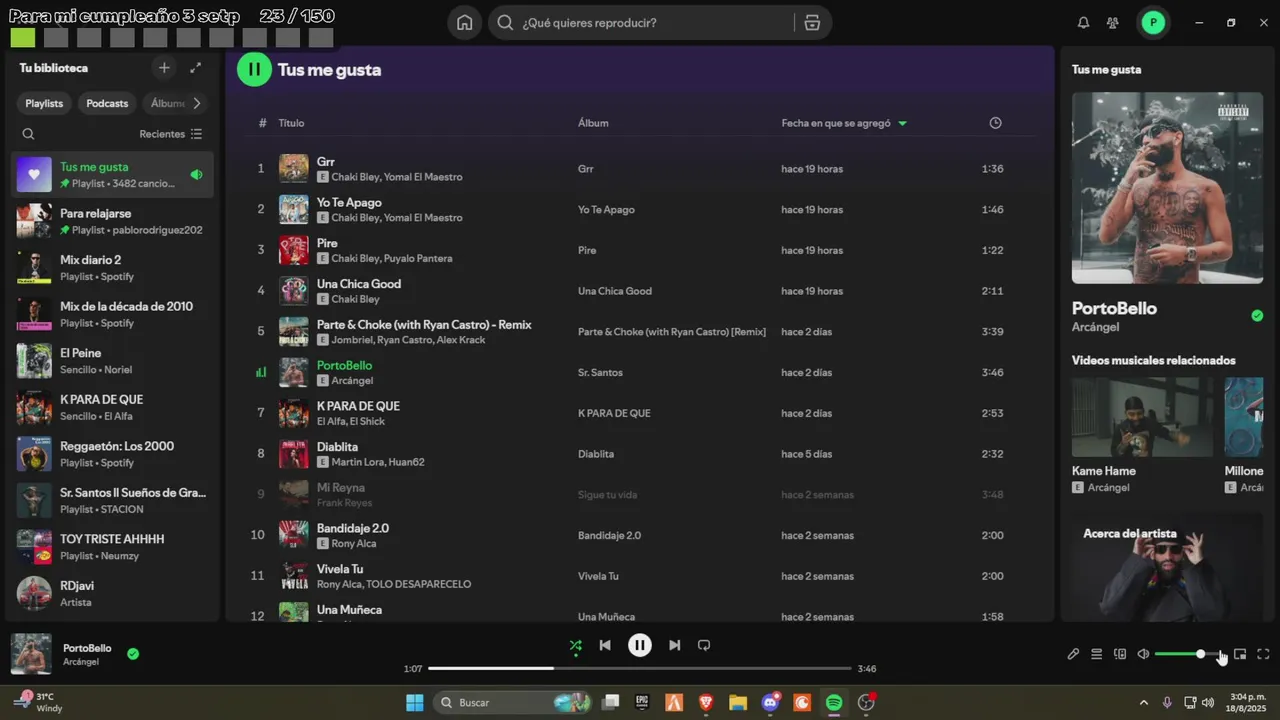This screenshot has height=720, width=1280.
Task: Select the track Yo Te Apago
Action: [640, 209]
